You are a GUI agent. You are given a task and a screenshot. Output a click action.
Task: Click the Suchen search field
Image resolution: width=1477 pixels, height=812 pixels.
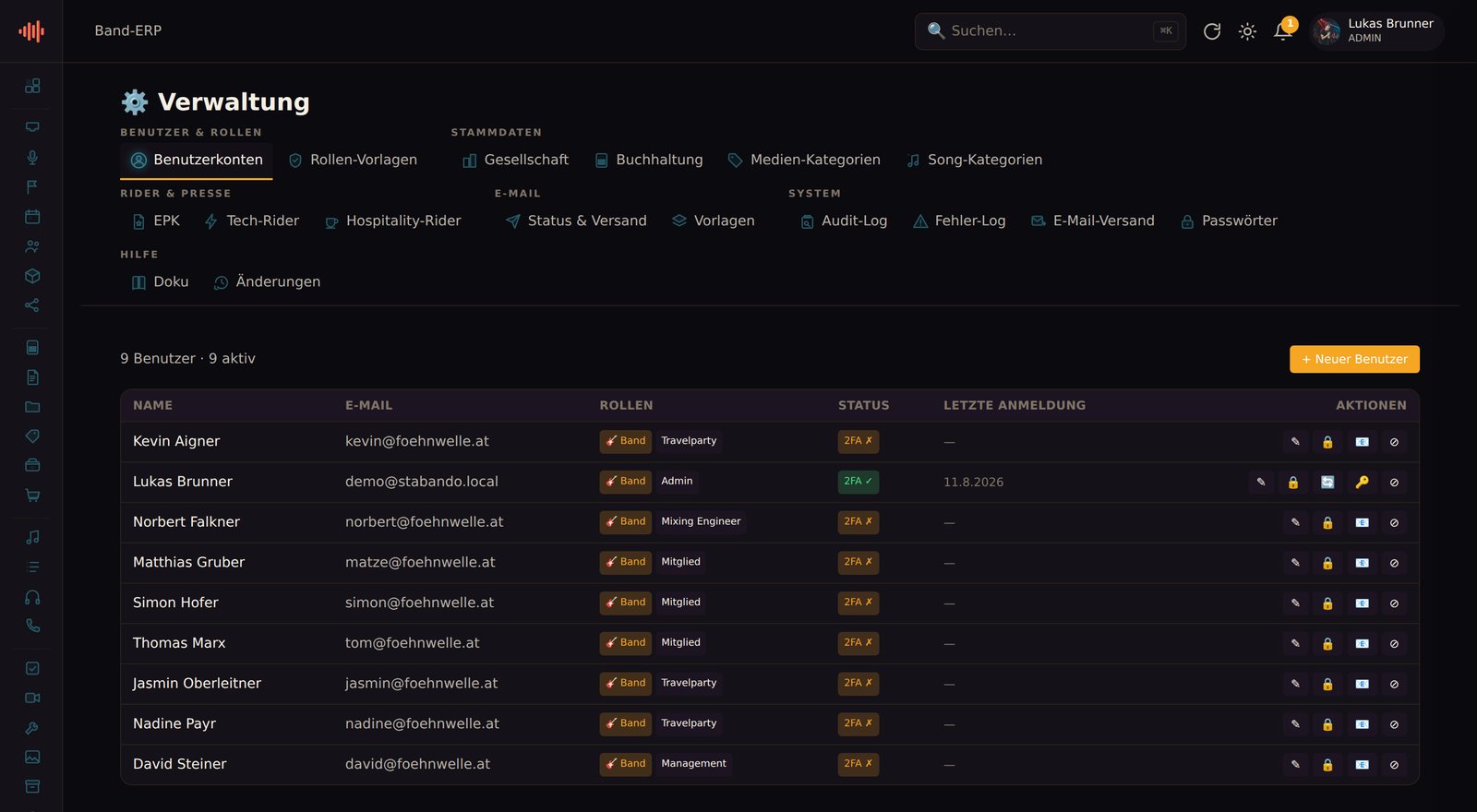pyautogui.click(x=1051, y=31)
